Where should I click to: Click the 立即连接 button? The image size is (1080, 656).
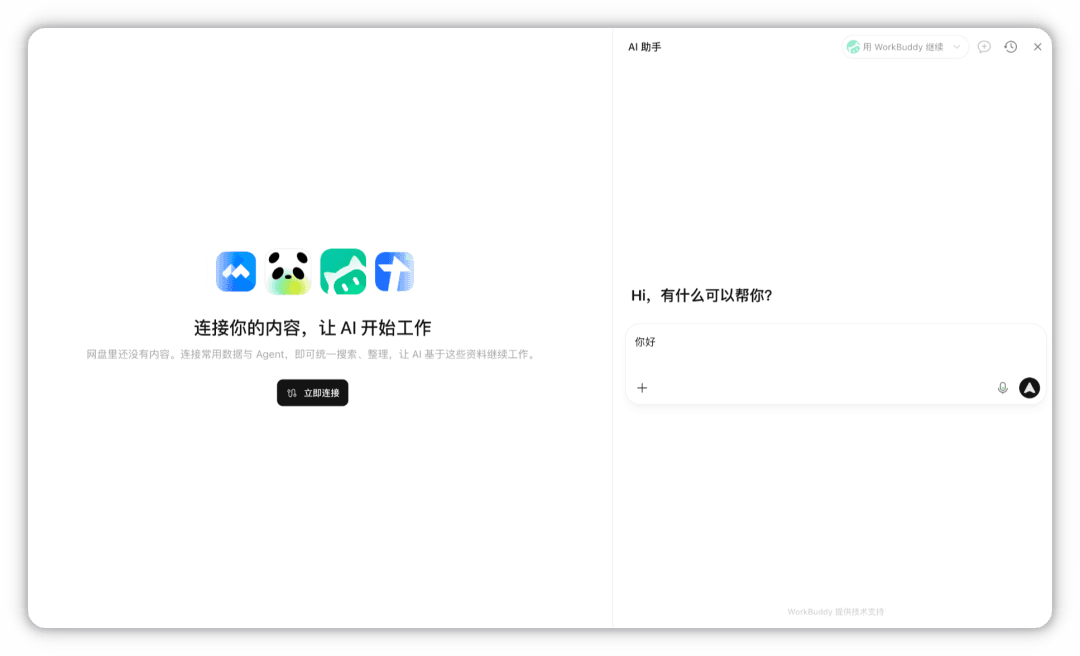(x=313, y=393)
